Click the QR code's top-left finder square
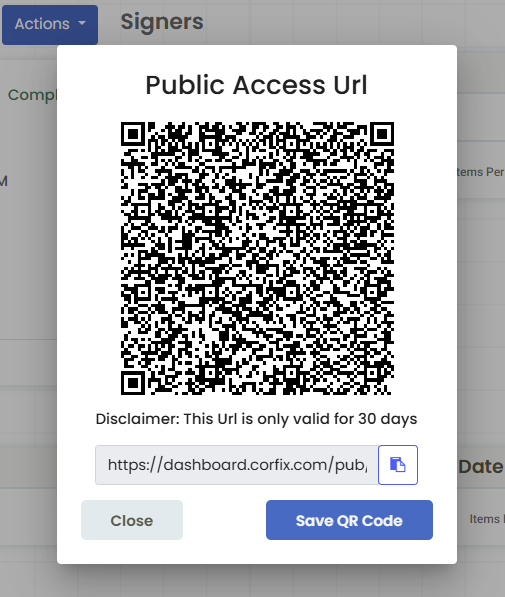Image resolution: width=505 pixels, height=597 pixels. pos(133,134)
